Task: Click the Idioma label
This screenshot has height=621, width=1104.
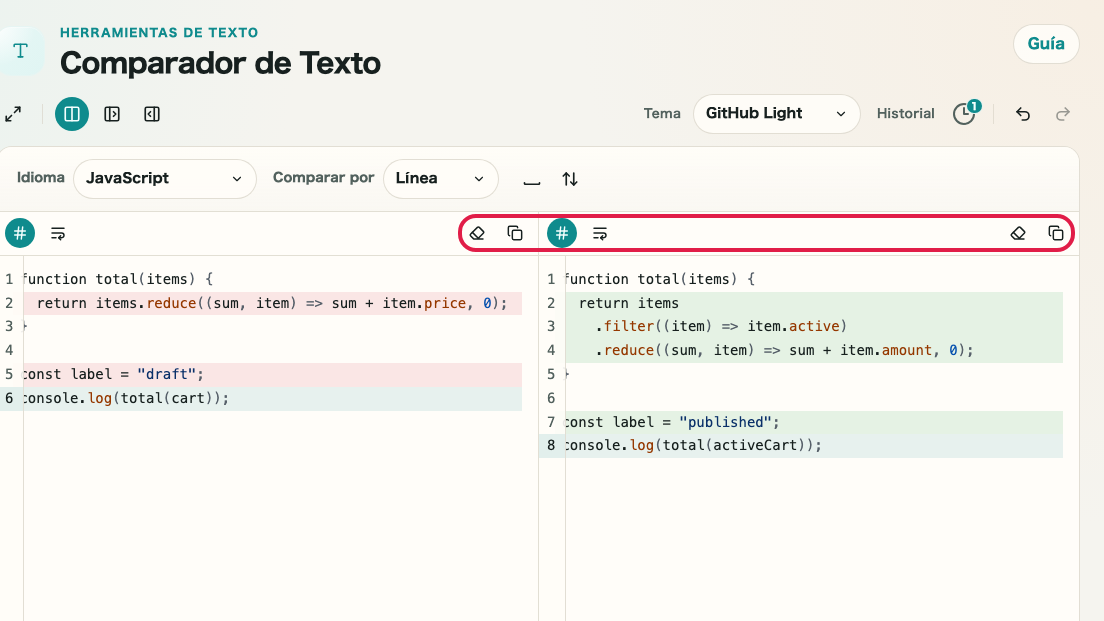Action: click(x=41, y=177)
